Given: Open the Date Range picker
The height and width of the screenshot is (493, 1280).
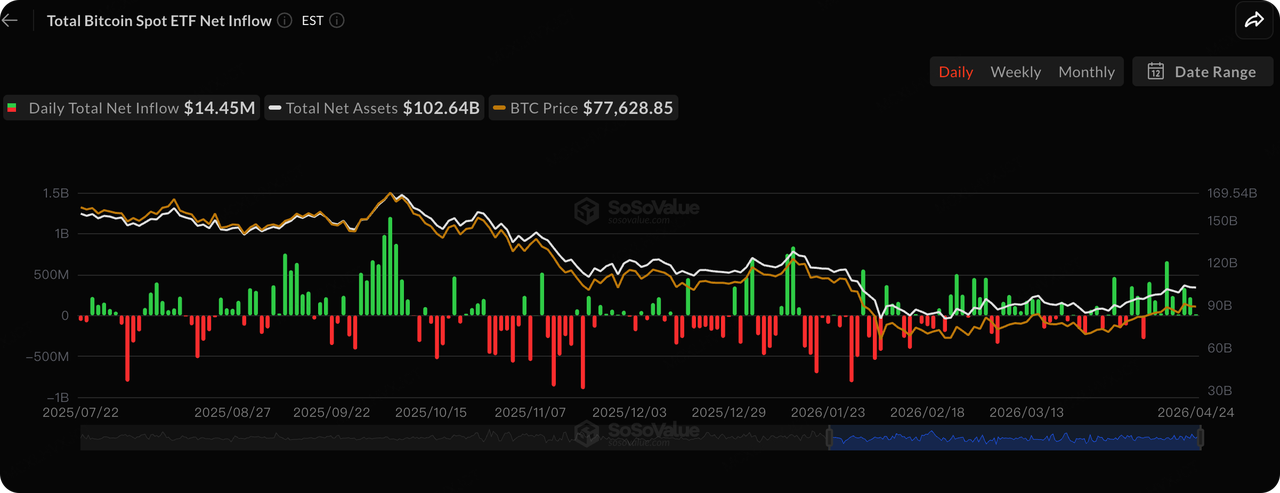Looking at the screenshot, I should (x=1202, y=72).
